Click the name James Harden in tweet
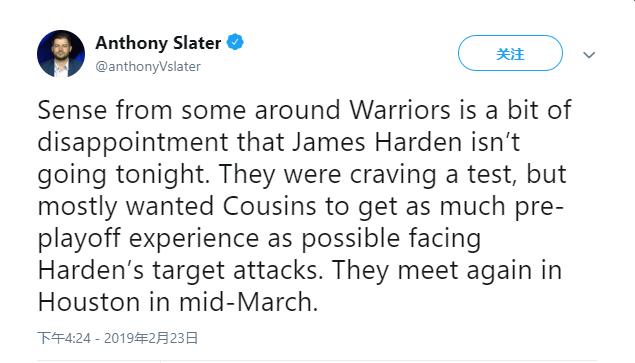 coord(377,142)
